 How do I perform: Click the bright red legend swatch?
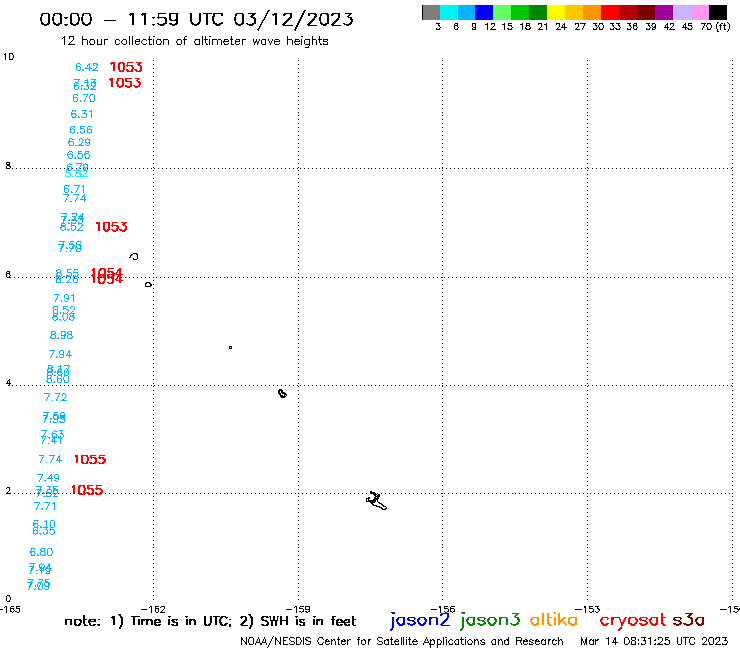click(x=609, y=12)
